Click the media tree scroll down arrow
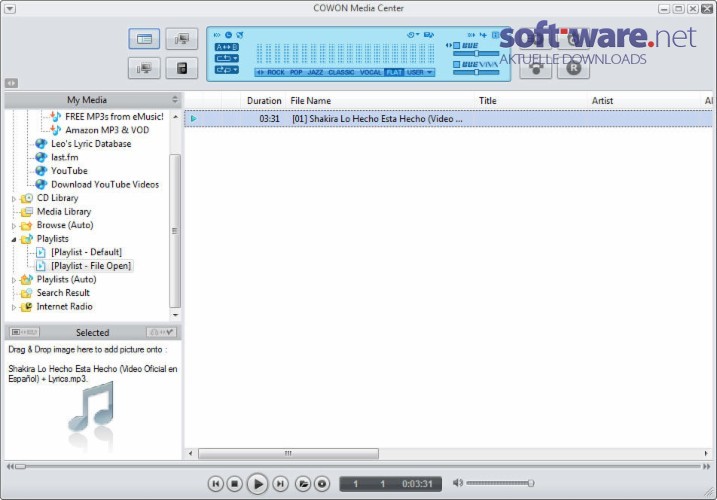This screenshot has height=500, width=717. coord(175,315)
